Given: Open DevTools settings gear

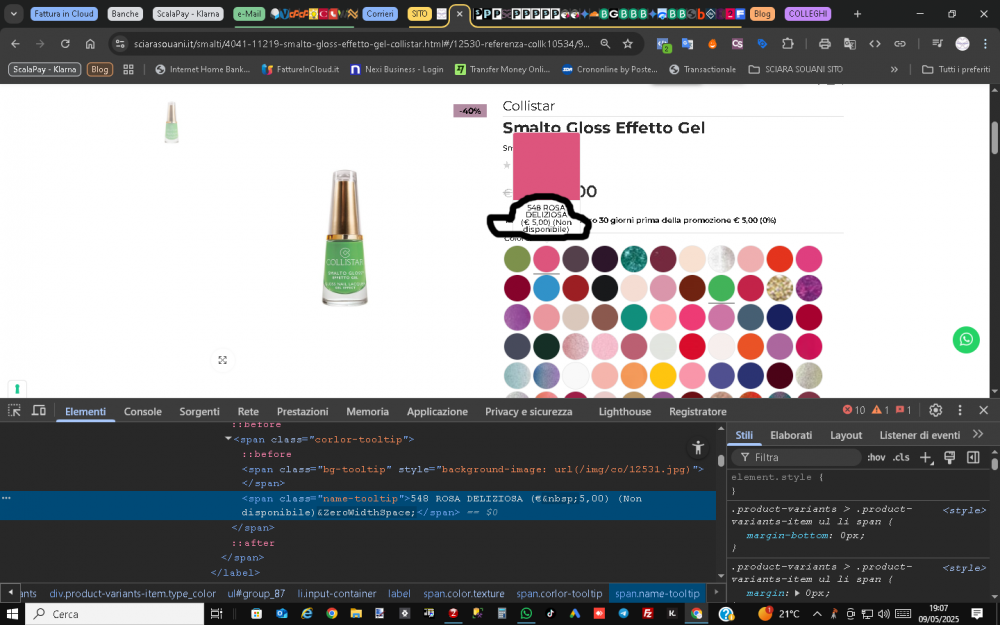Looking at the screenshot, I should (x=935, y=410).
